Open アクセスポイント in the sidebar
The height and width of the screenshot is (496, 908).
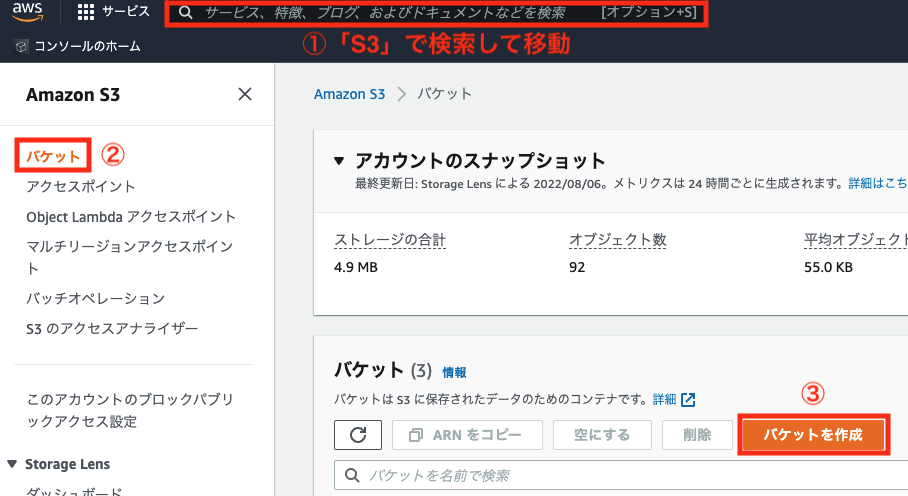[x=80, y=186]
